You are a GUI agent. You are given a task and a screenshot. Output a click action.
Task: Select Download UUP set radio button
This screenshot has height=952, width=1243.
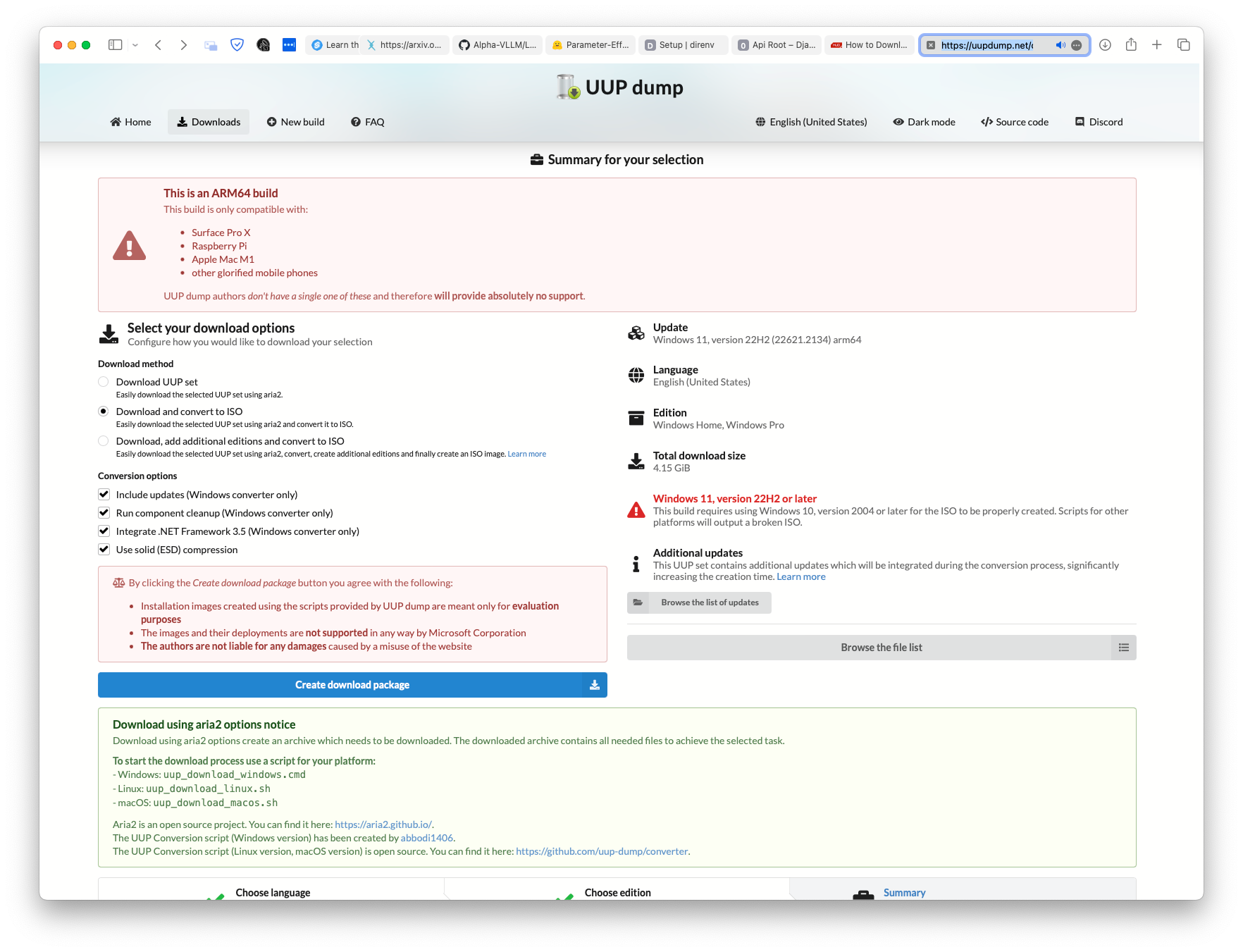[104, 382]
